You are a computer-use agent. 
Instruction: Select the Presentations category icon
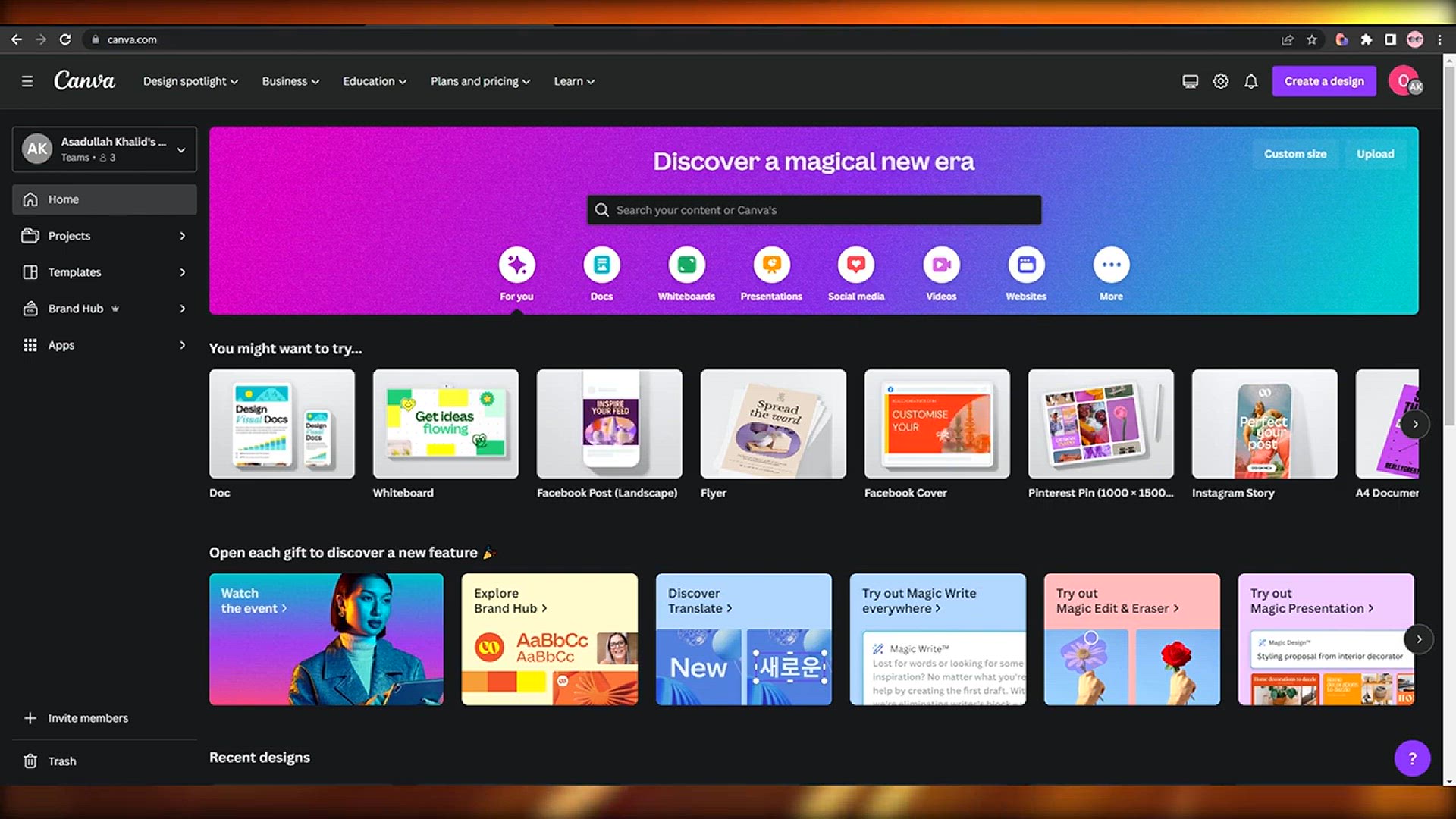[772, 265]
